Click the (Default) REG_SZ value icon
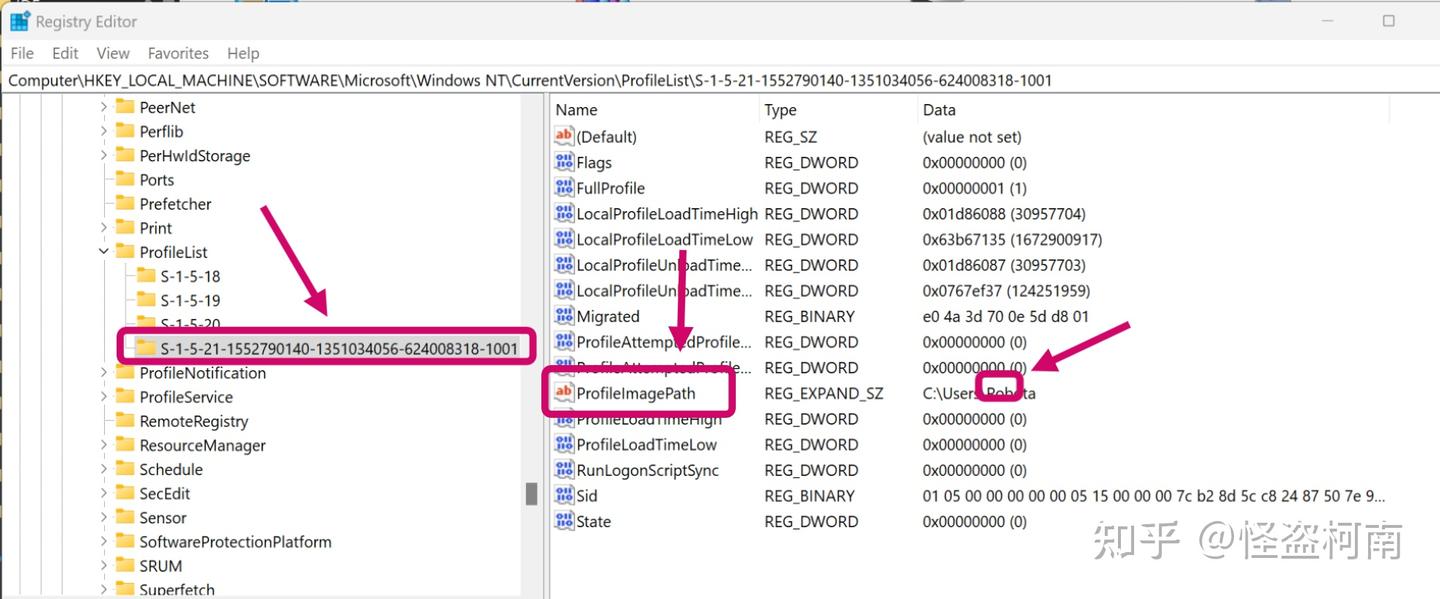Viewport: 1440px width, 599px height. pyautogui.click(x=563, y=136)
